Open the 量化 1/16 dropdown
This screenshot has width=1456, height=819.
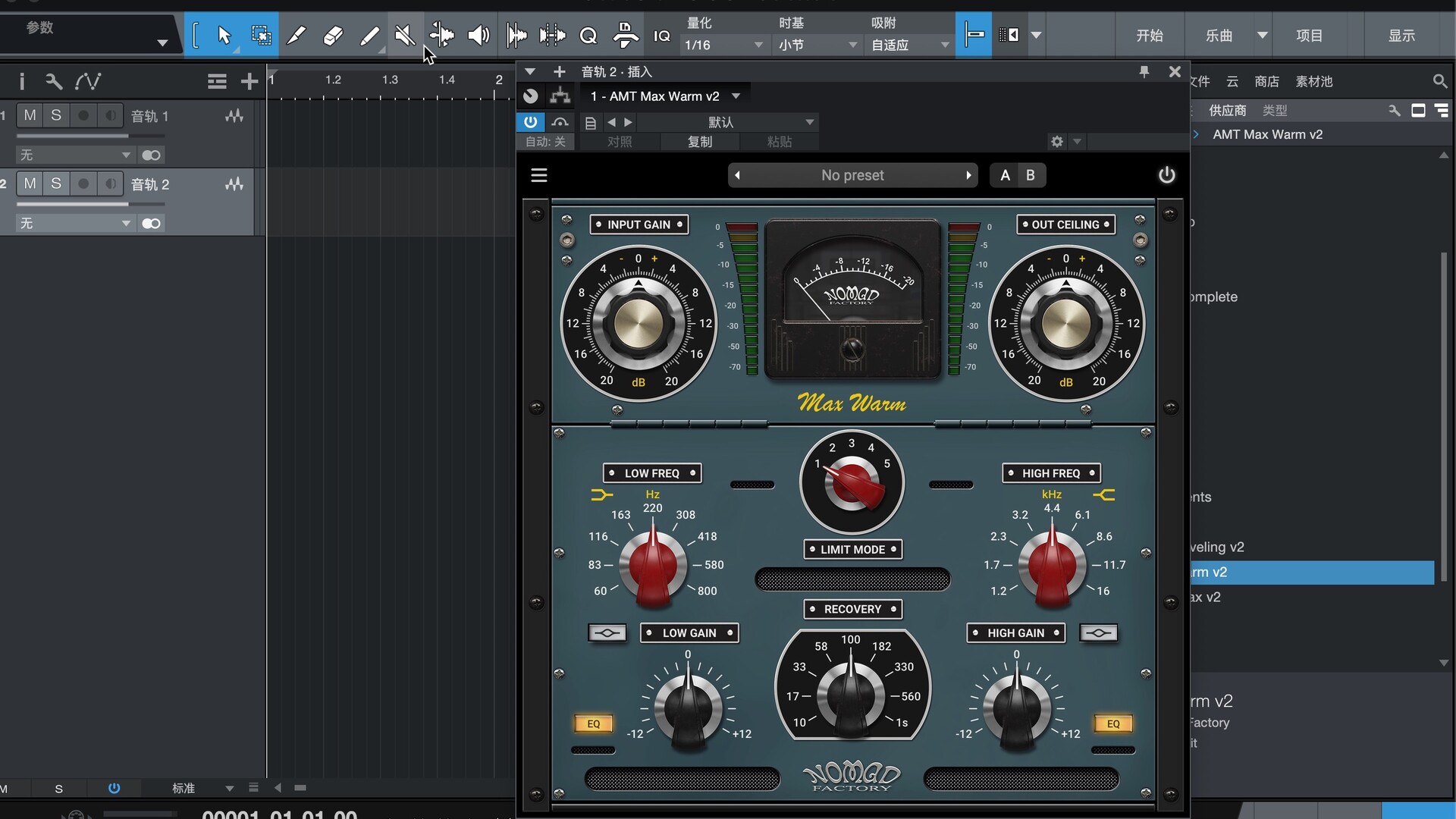723,45
